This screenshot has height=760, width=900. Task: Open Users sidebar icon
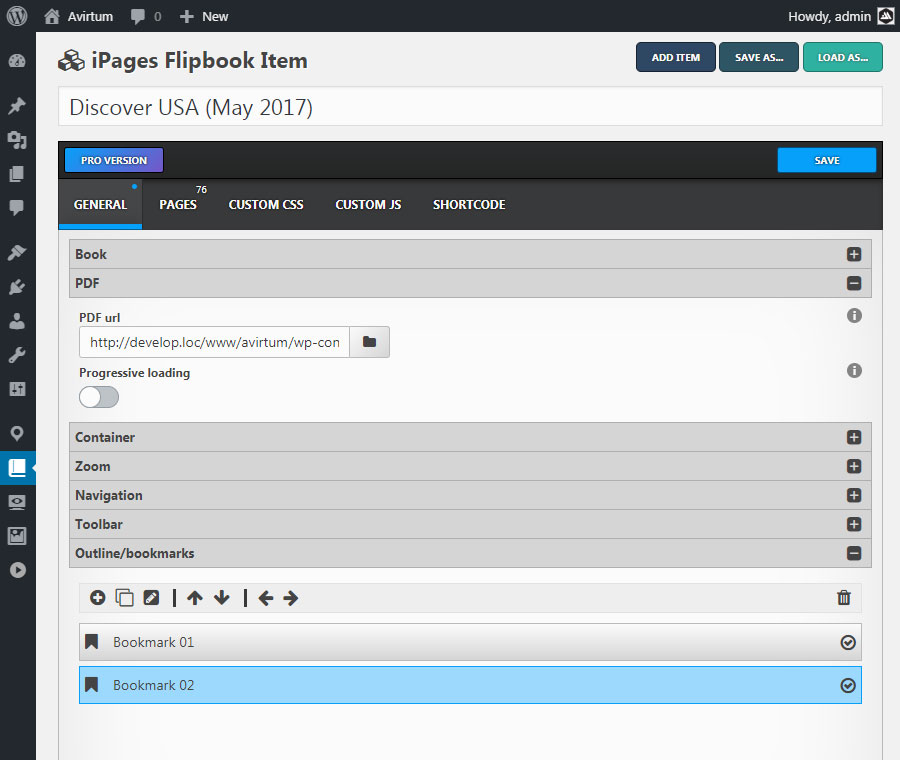coord(17,320)
